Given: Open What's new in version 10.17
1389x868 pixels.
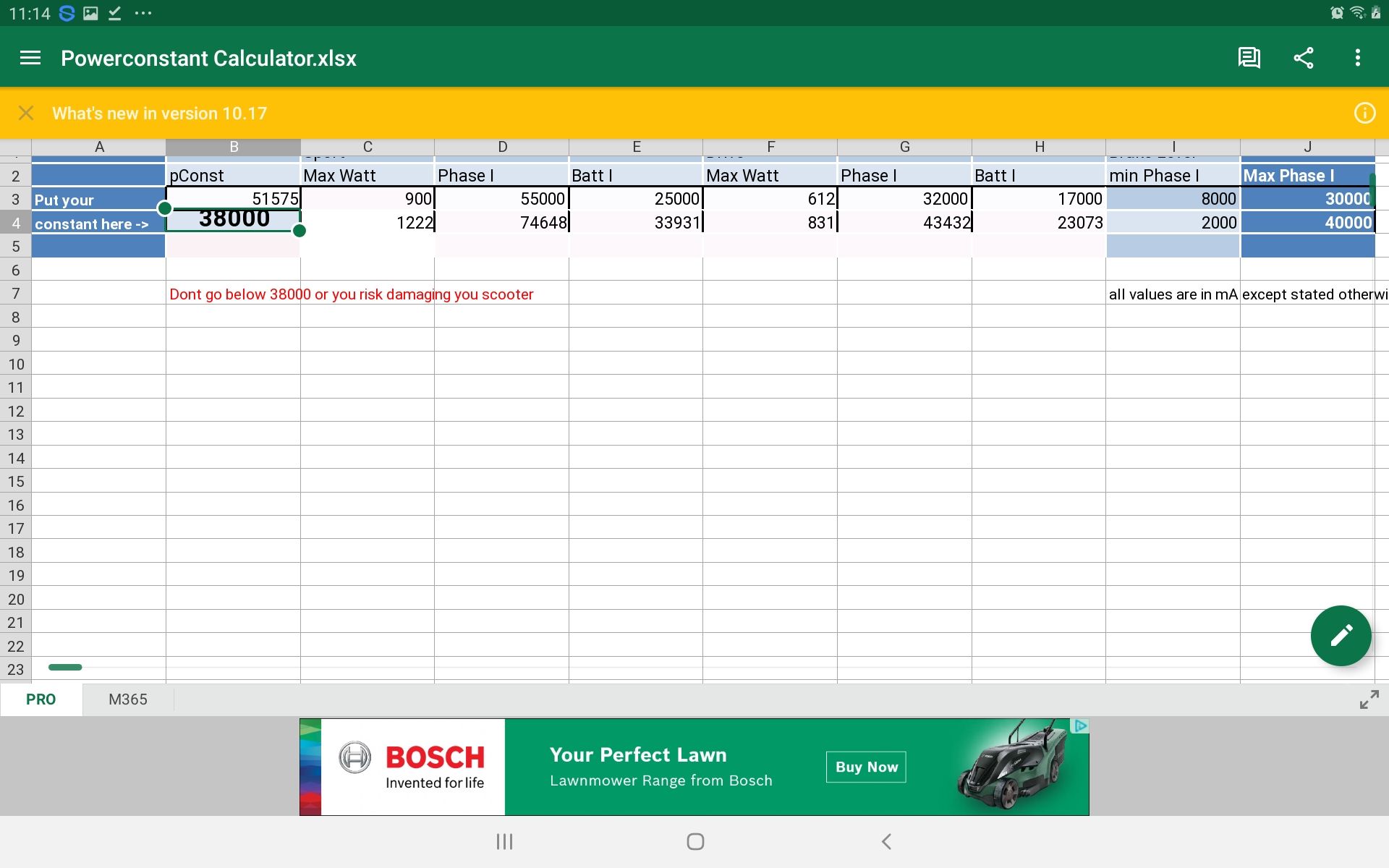Looking at the screenshot, I should point(159,113).
